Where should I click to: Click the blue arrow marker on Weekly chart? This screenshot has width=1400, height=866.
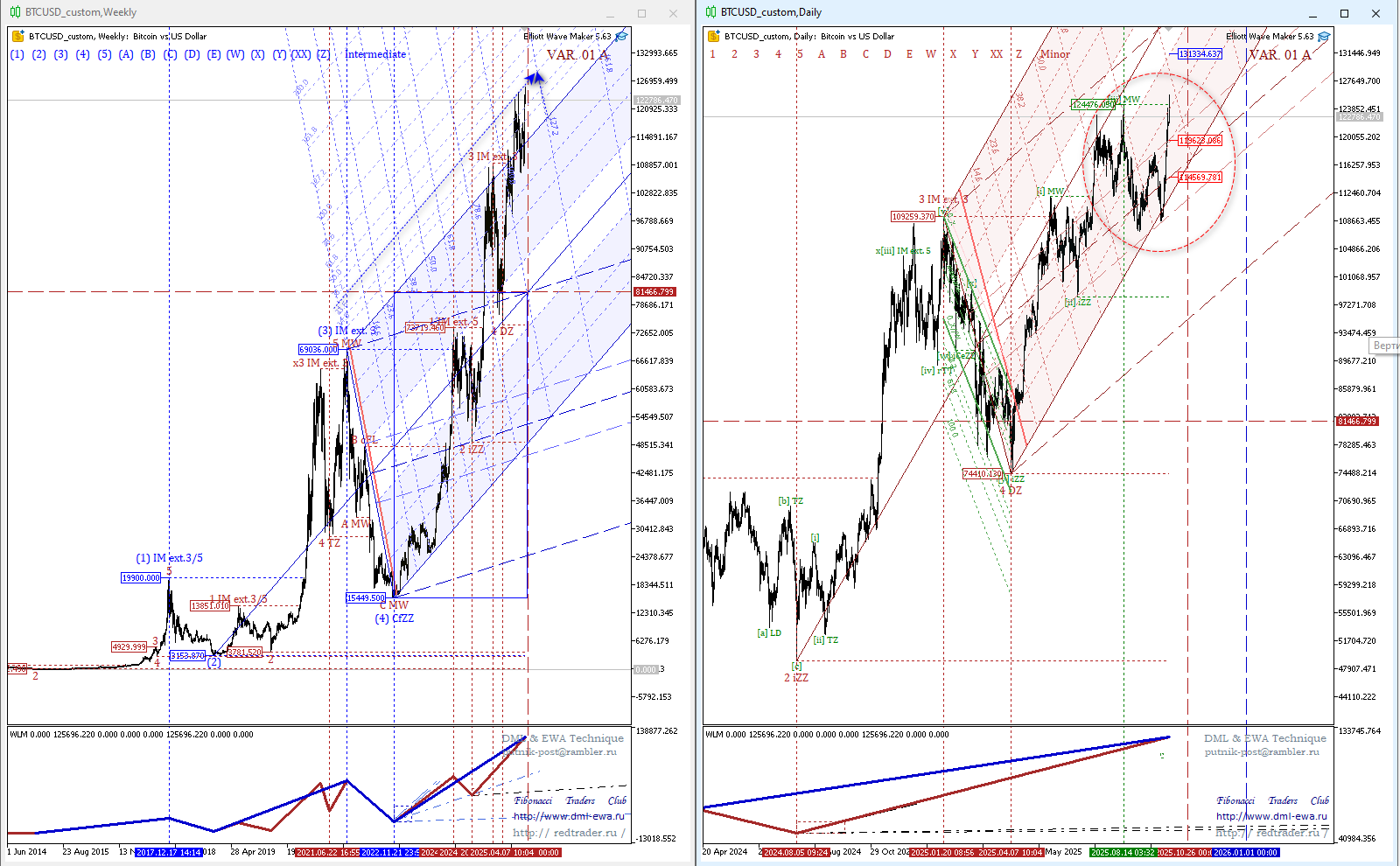535,80
